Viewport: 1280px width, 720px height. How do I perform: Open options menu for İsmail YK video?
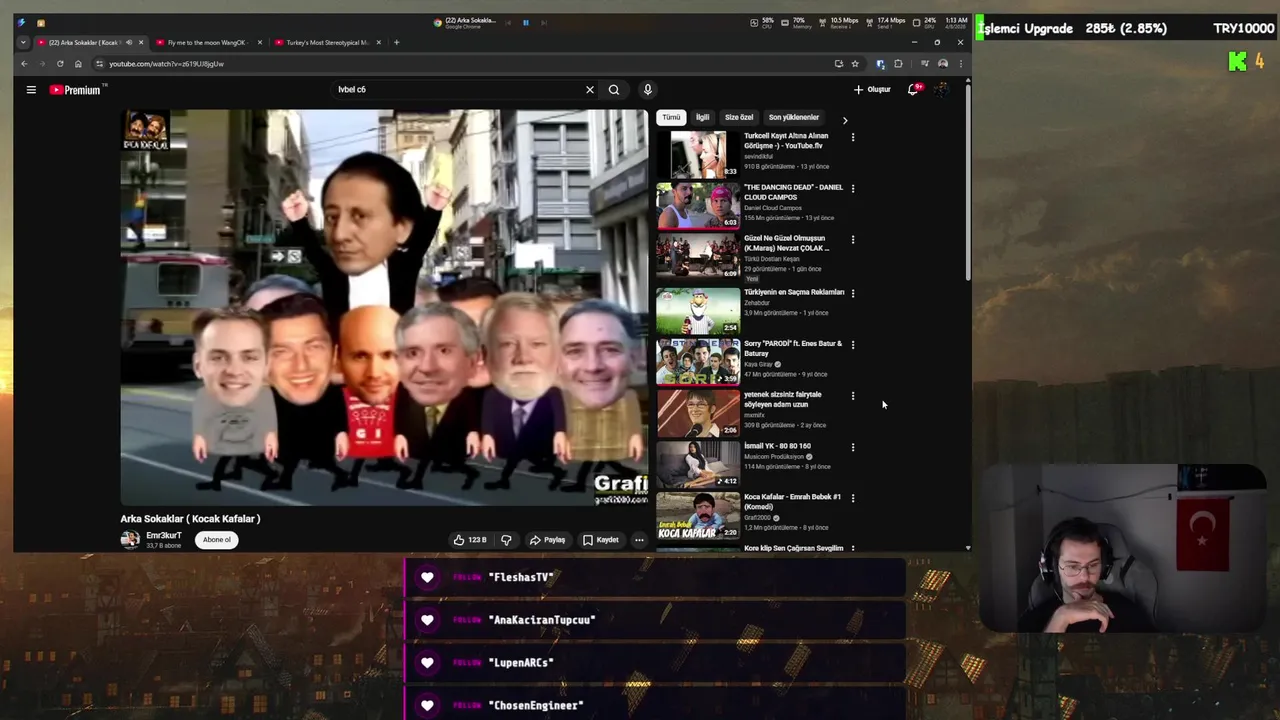click(853, 447)
